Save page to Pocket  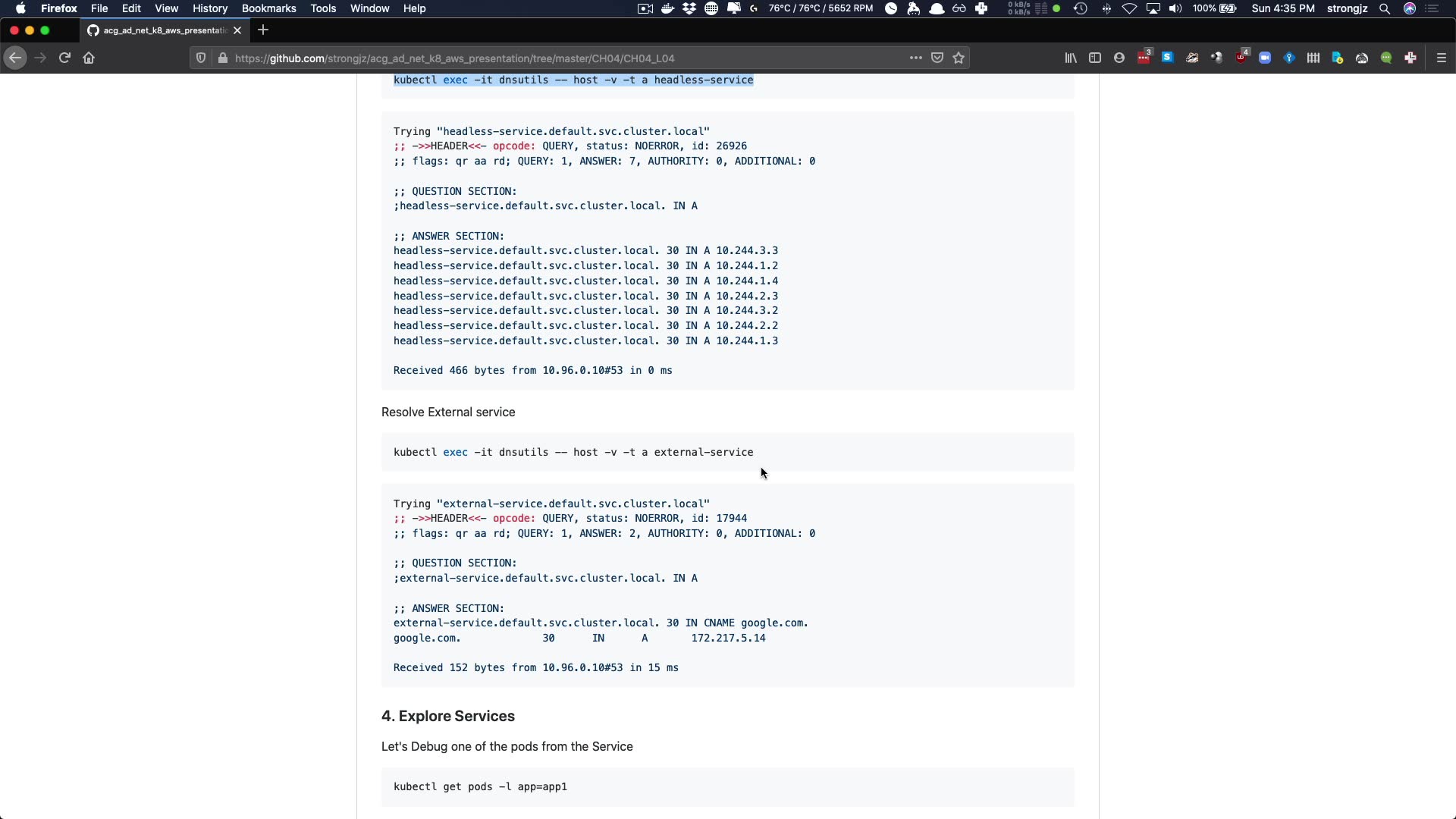pos(937,58)
